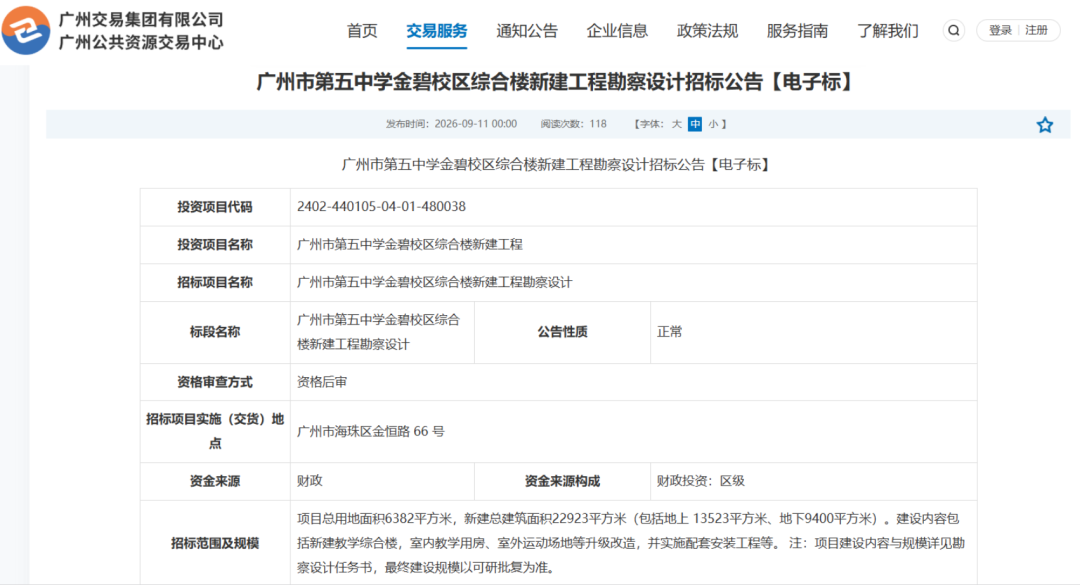Open the search magnifier icon

pos(953,30)
